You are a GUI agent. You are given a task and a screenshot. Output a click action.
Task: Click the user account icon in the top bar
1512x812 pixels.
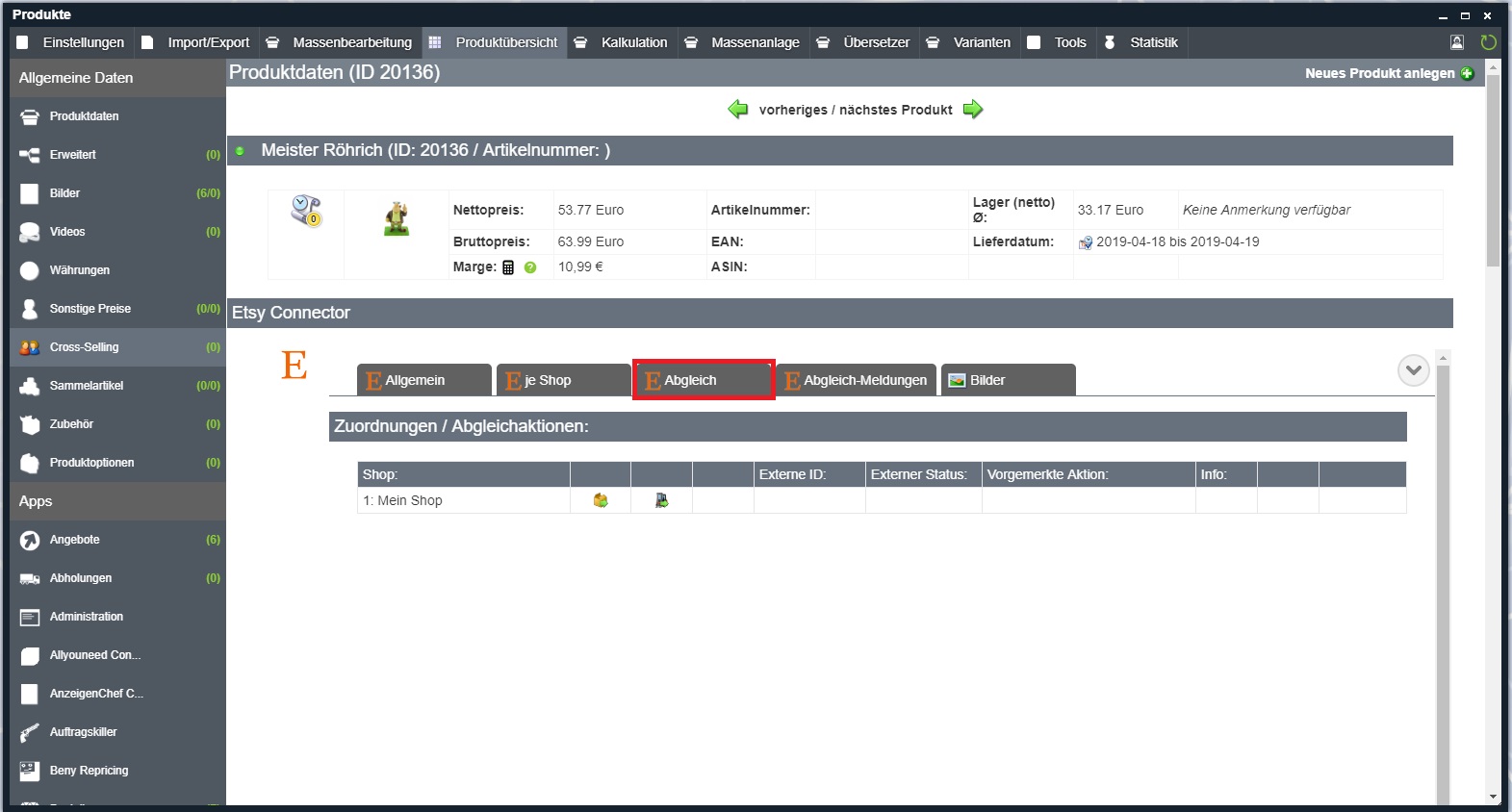tap(1457, 42)
